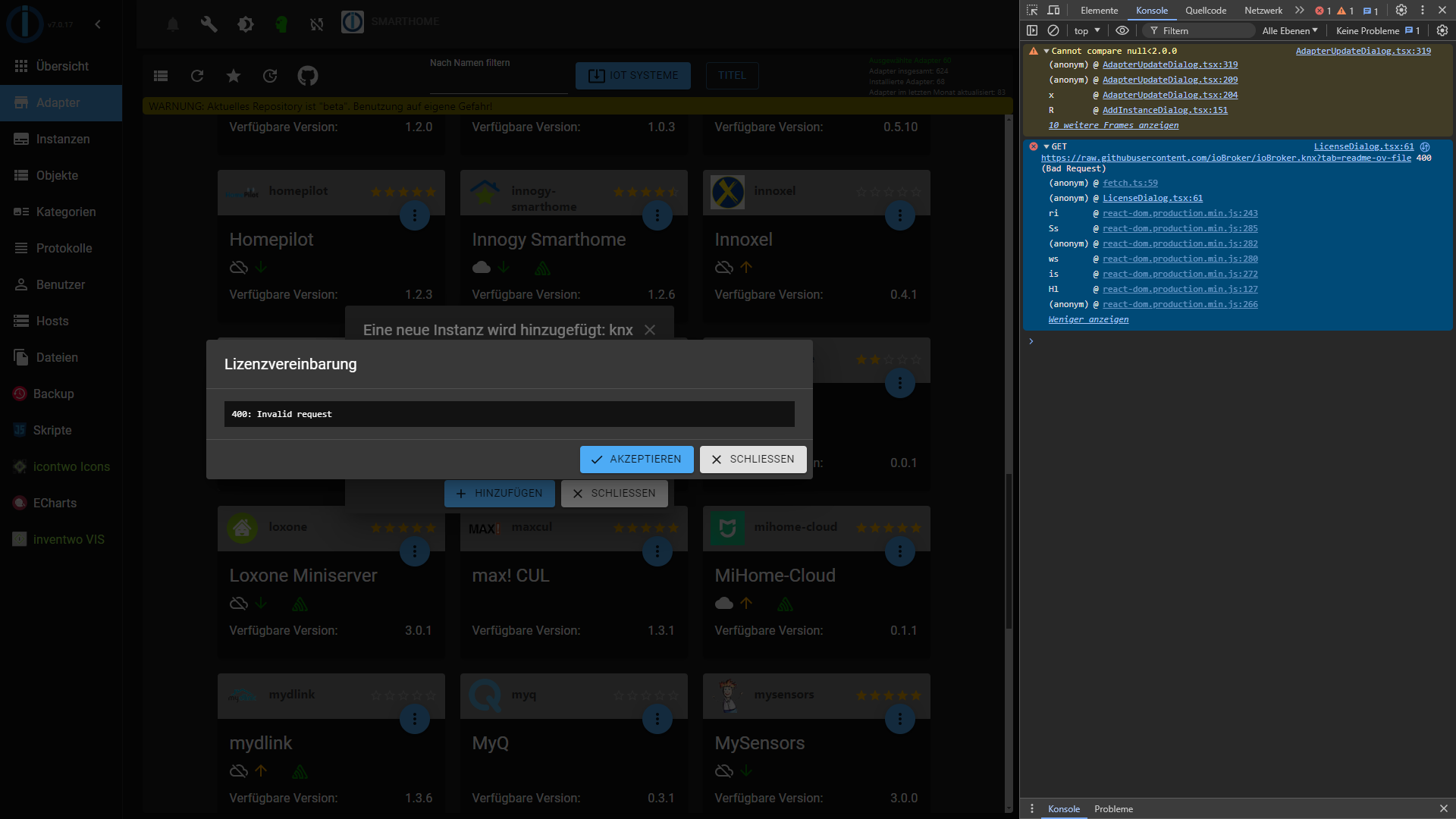Switch to the Elemente tab
1456x819 pixels.
point(1099,11)
